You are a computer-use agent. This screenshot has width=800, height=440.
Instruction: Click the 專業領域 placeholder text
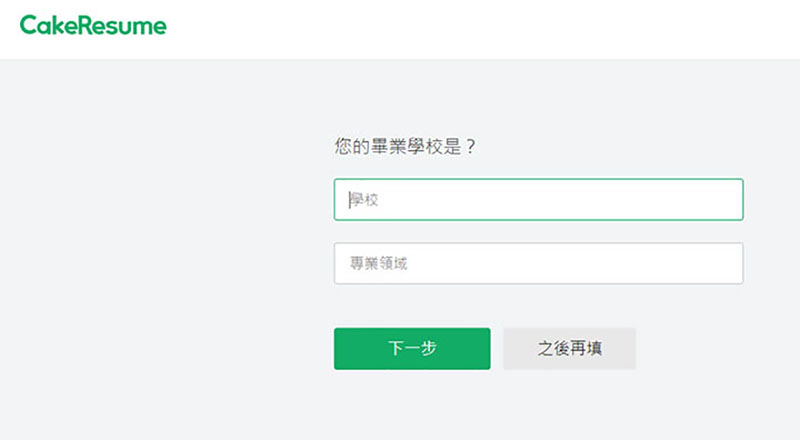click(378, 263)
